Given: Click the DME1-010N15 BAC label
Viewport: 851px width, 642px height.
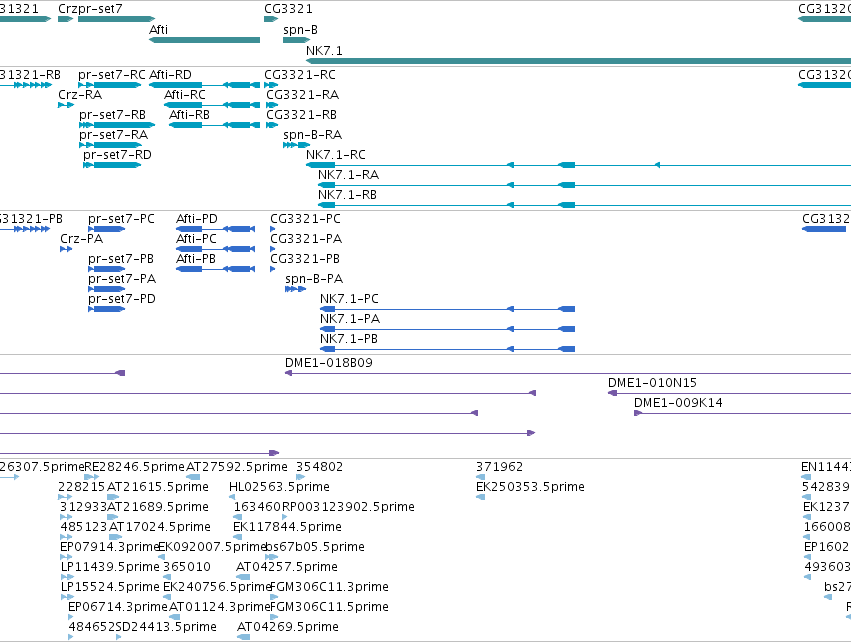Looking at the screenshot, I should (652, 383).
